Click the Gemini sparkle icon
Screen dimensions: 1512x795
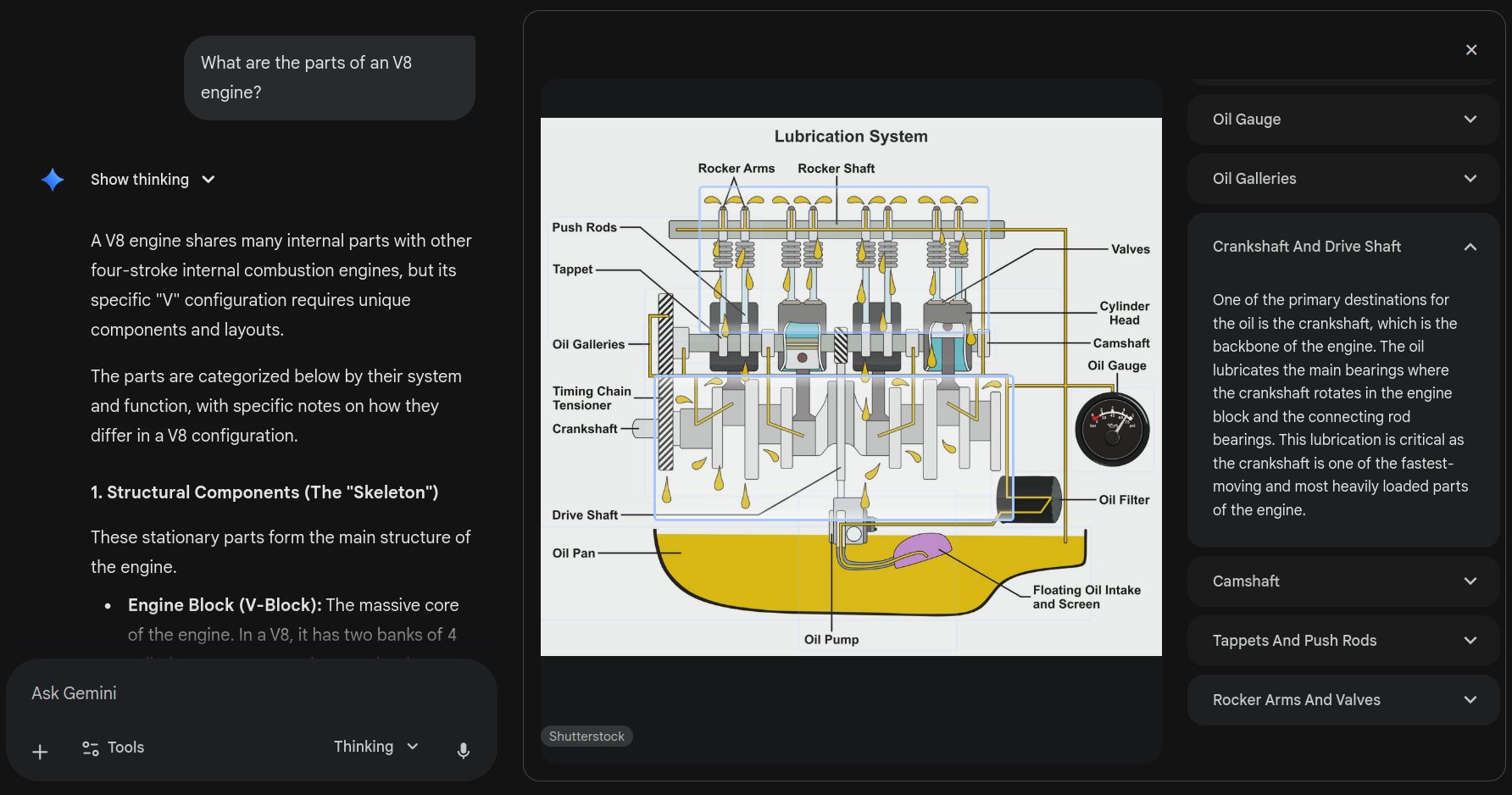coord(53,180)
